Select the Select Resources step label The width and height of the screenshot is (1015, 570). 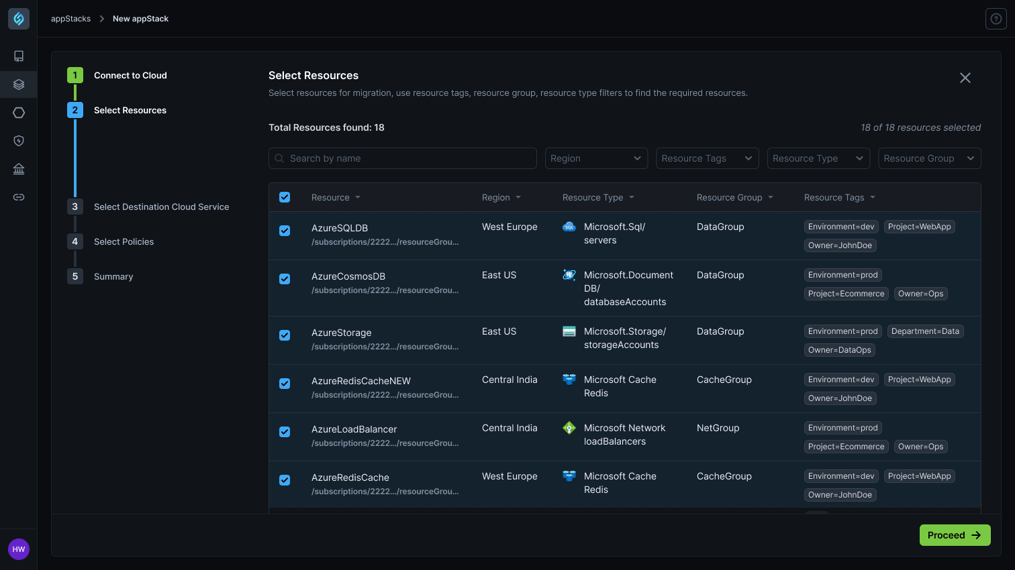[130, 110]
